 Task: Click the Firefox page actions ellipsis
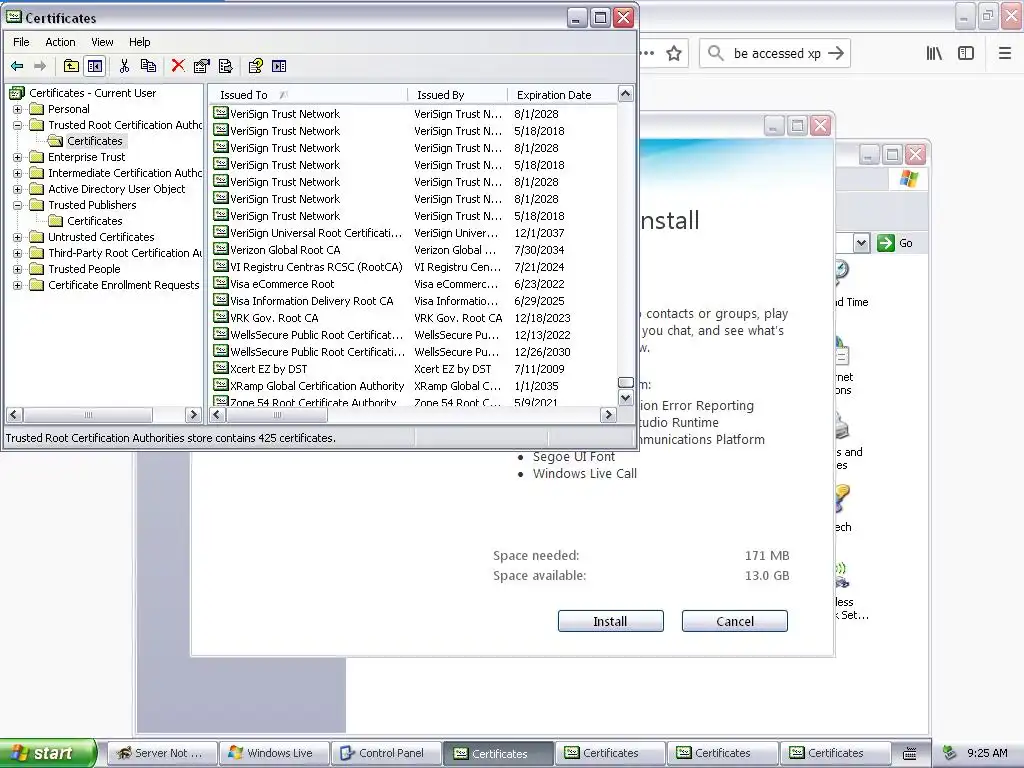[x=647, y=54]
